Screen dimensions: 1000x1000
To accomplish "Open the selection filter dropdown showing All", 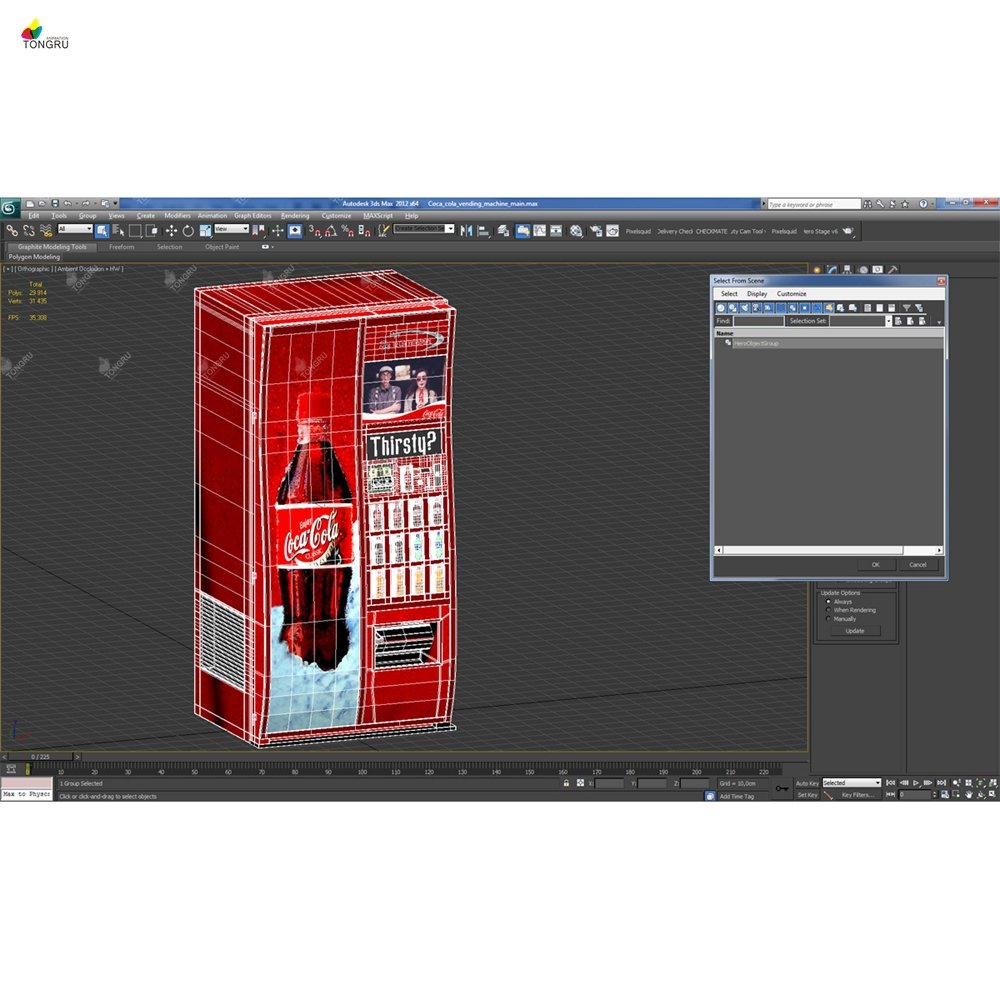I will point(75,229).
